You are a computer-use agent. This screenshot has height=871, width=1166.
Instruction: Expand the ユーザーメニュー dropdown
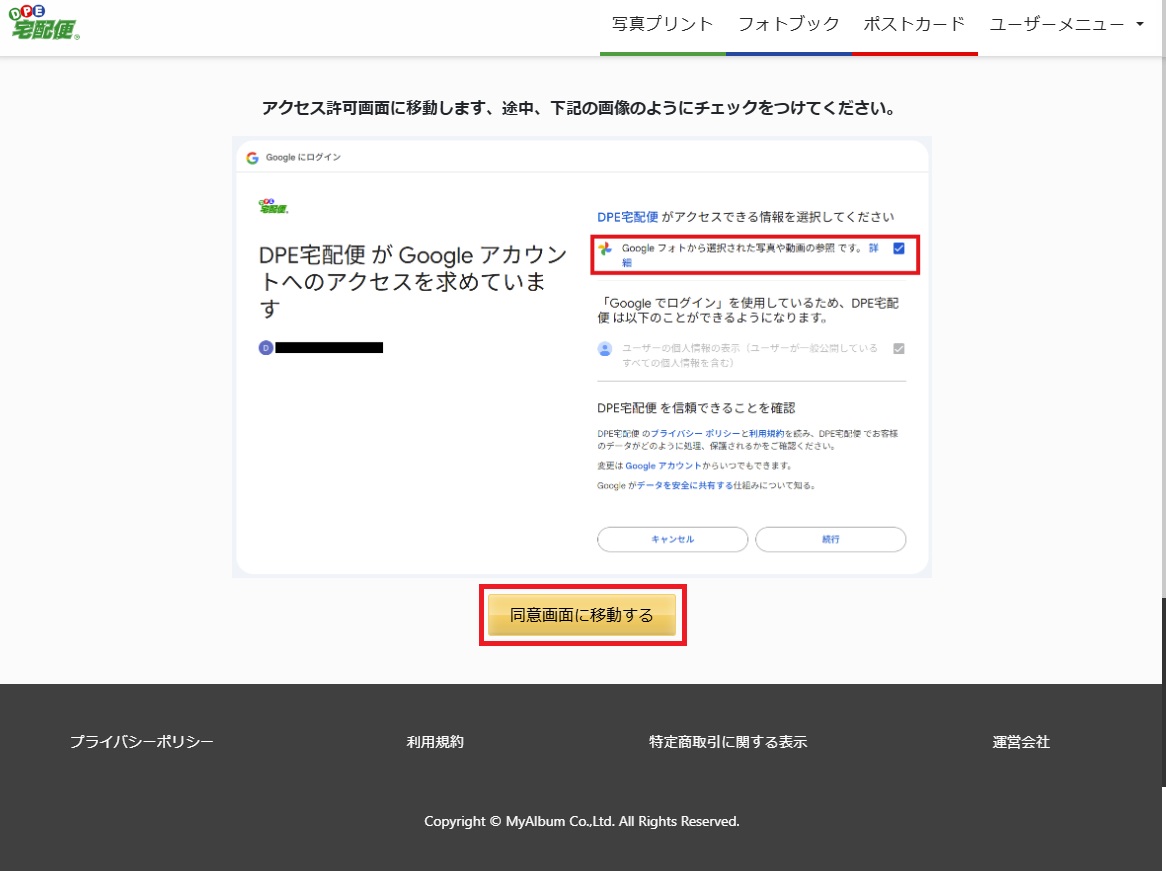1066,25
